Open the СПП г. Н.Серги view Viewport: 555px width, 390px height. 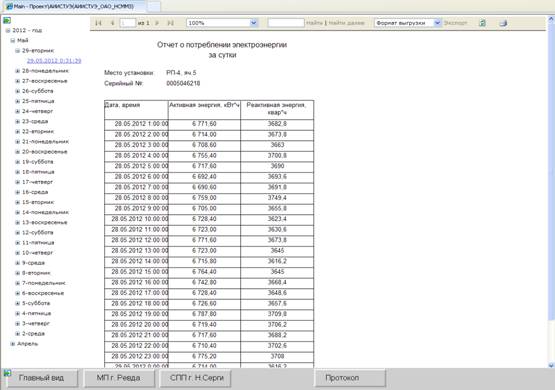click(196, 378)
